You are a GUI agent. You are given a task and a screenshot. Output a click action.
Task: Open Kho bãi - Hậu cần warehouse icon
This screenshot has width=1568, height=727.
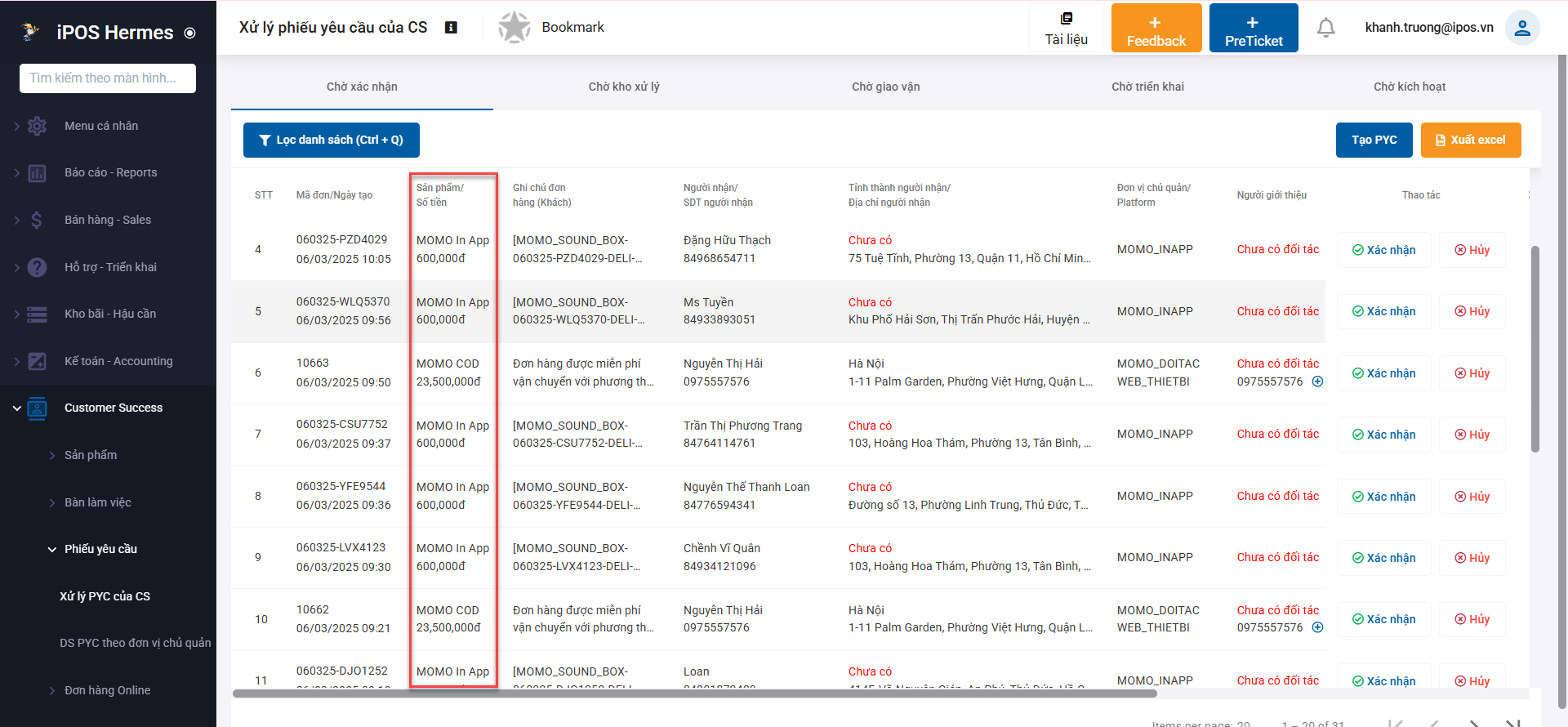coord(37,314)
